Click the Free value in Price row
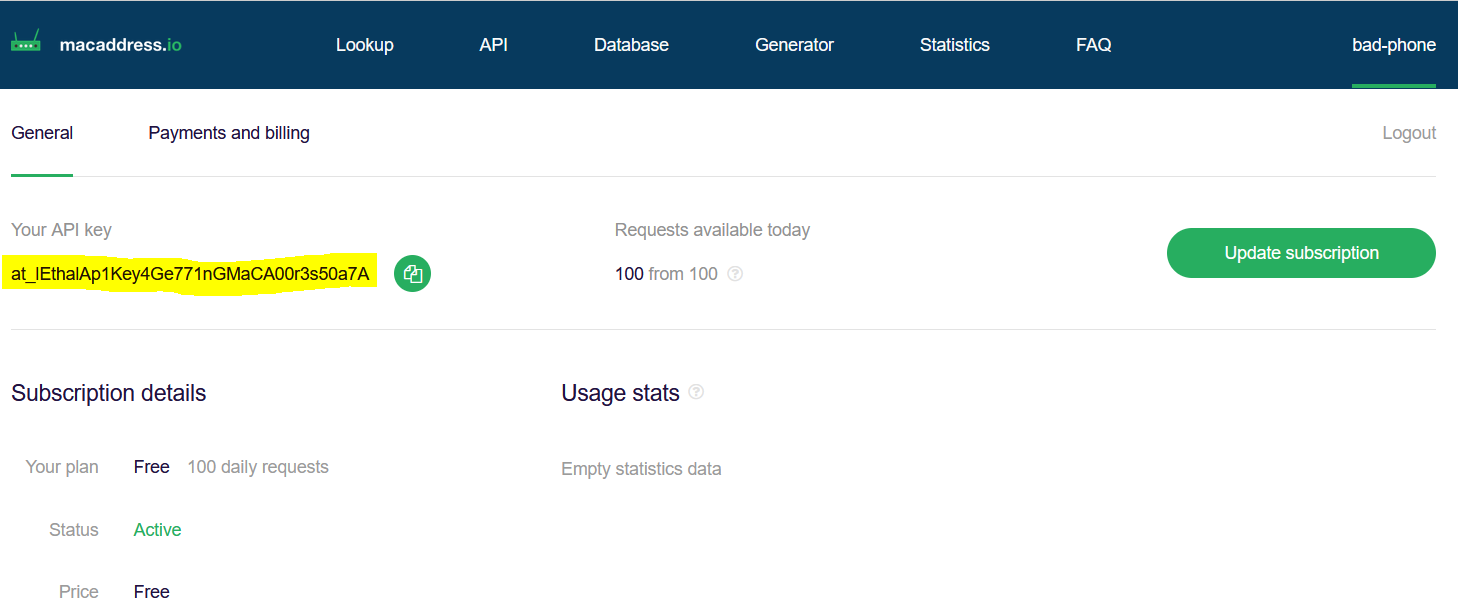Viewport: 1458px width, 612px height. (x=152, y=592)
